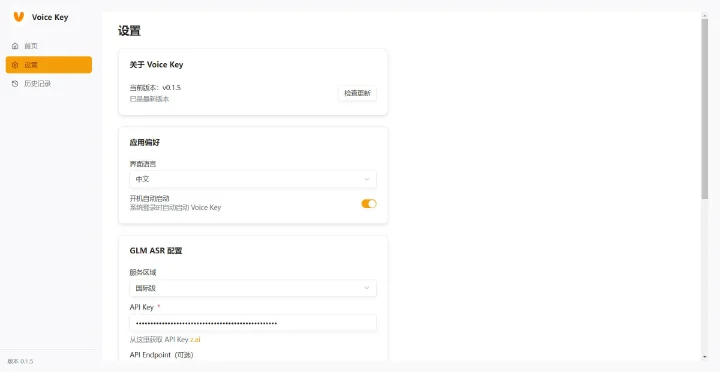Click the GLM ASR 配置 heading
The width and height of the screenshot is (720, 372).
[x=156, y=251]
